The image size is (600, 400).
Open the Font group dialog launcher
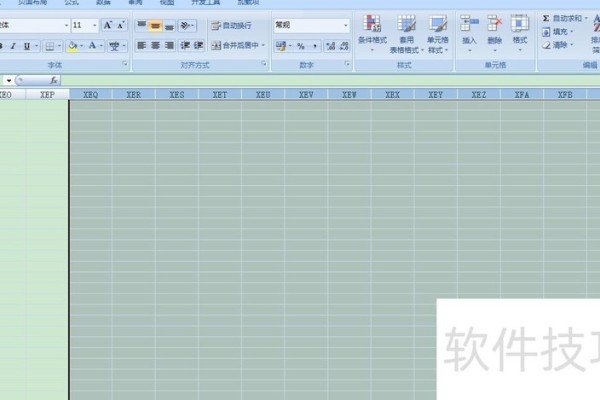click(x=125, y=64)
